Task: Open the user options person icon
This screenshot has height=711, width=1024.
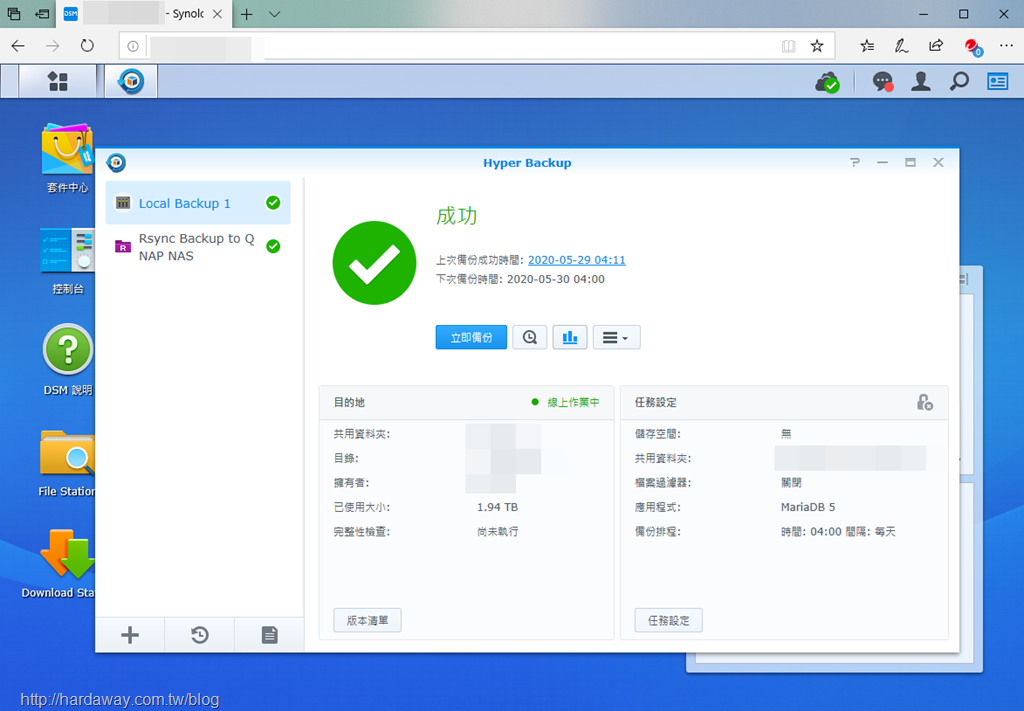Action: [921, 82]
